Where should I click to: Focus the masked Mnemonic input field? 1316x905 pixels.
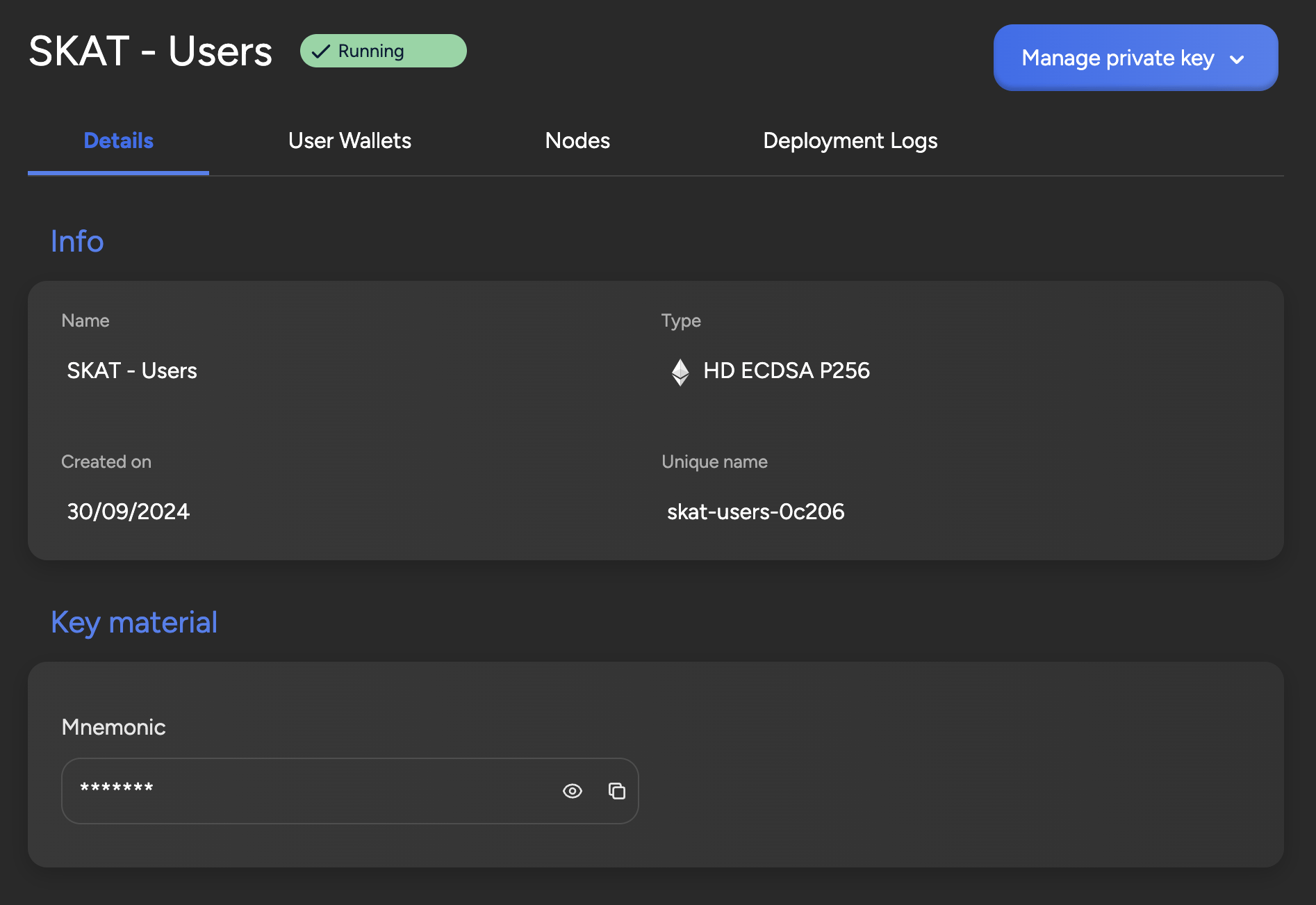click(306, 791)
